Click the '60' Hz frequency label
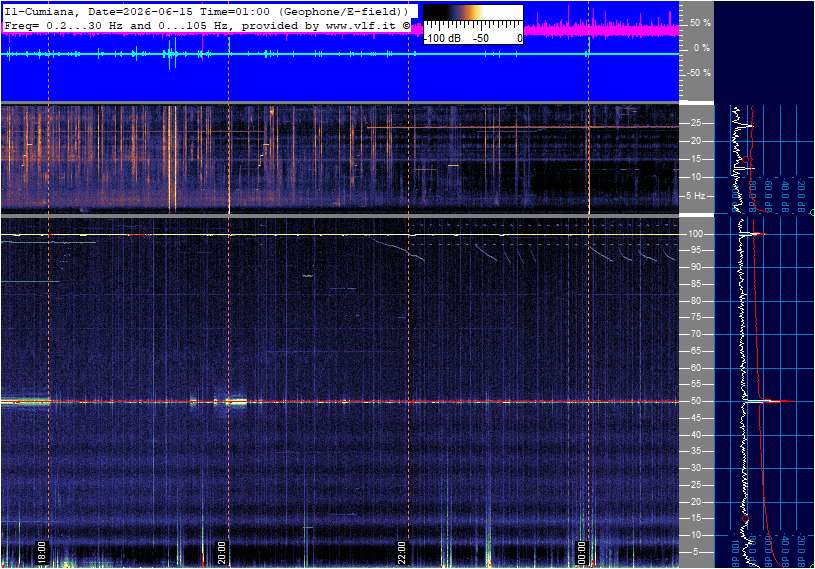The width and height of the screenshot is (815, 569). [695, 368]
